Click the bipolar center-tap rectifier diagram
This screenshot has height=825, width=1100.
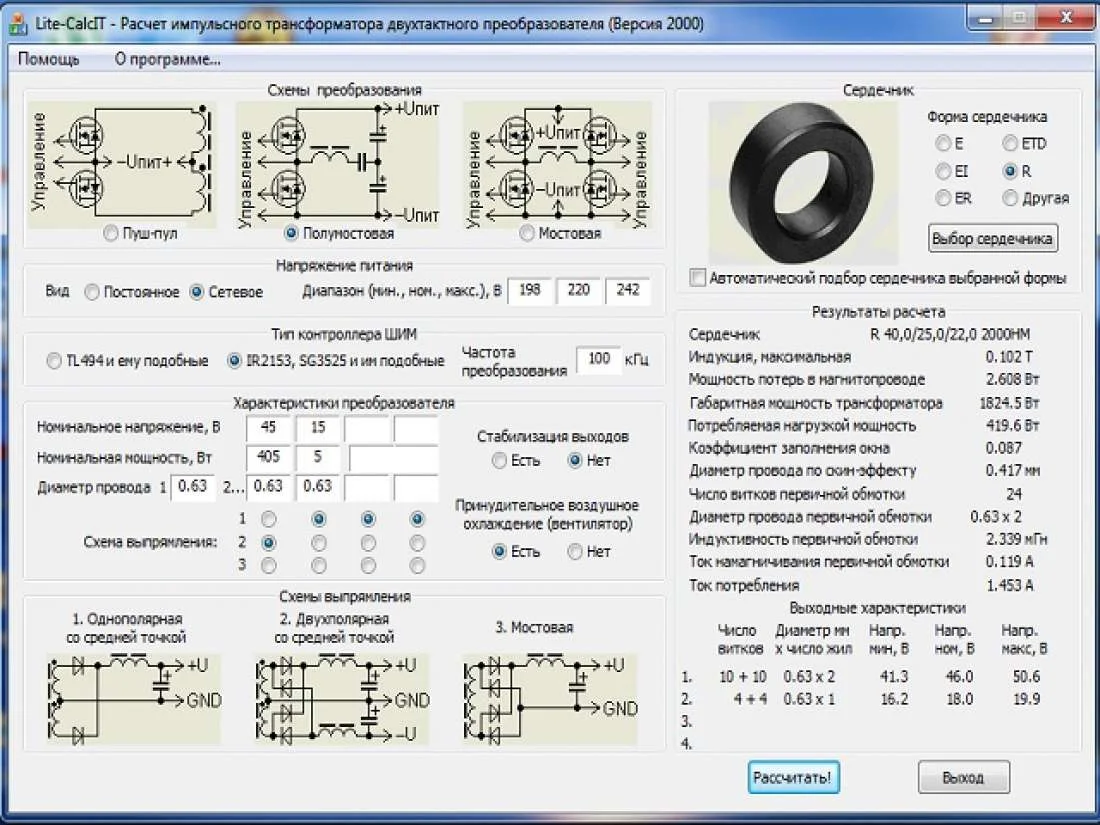point(341,699)
